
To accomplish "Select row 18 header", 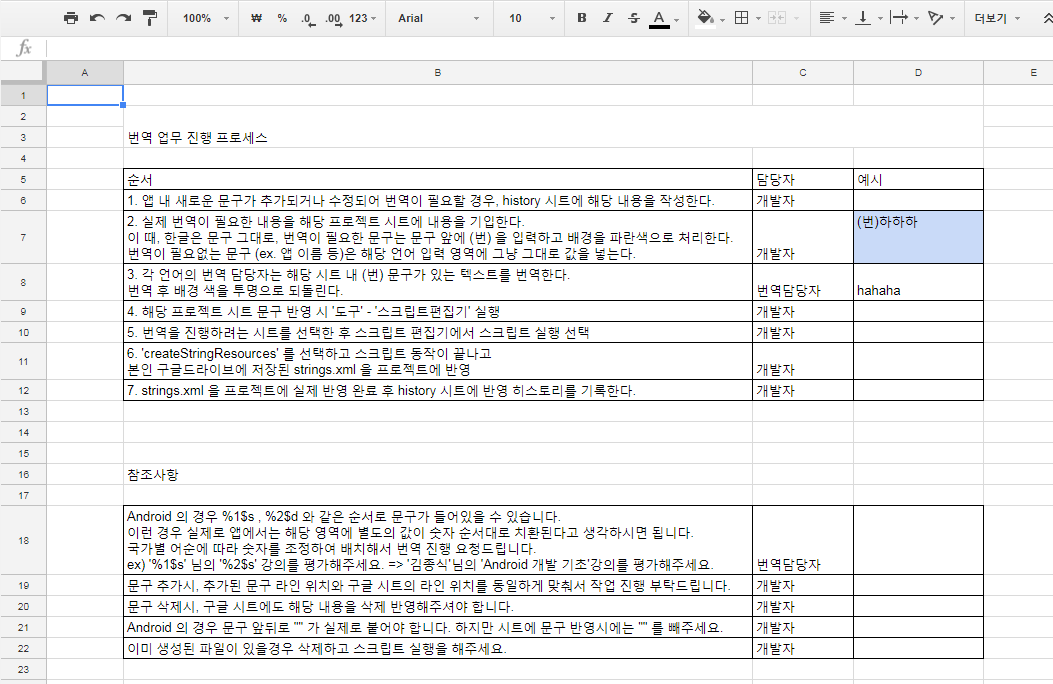I will 23,540.
